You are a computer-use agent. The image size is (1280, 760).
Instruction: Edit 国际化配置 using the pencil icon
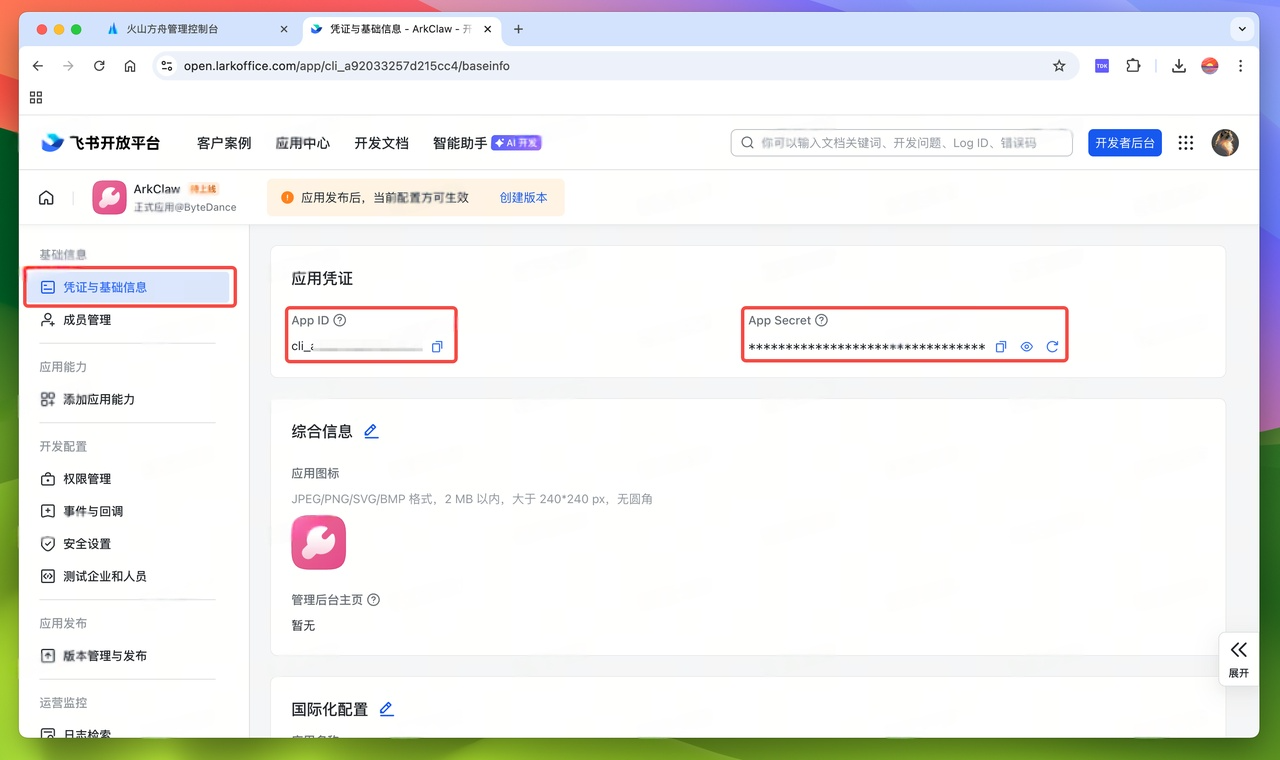(x=387, y=709)
